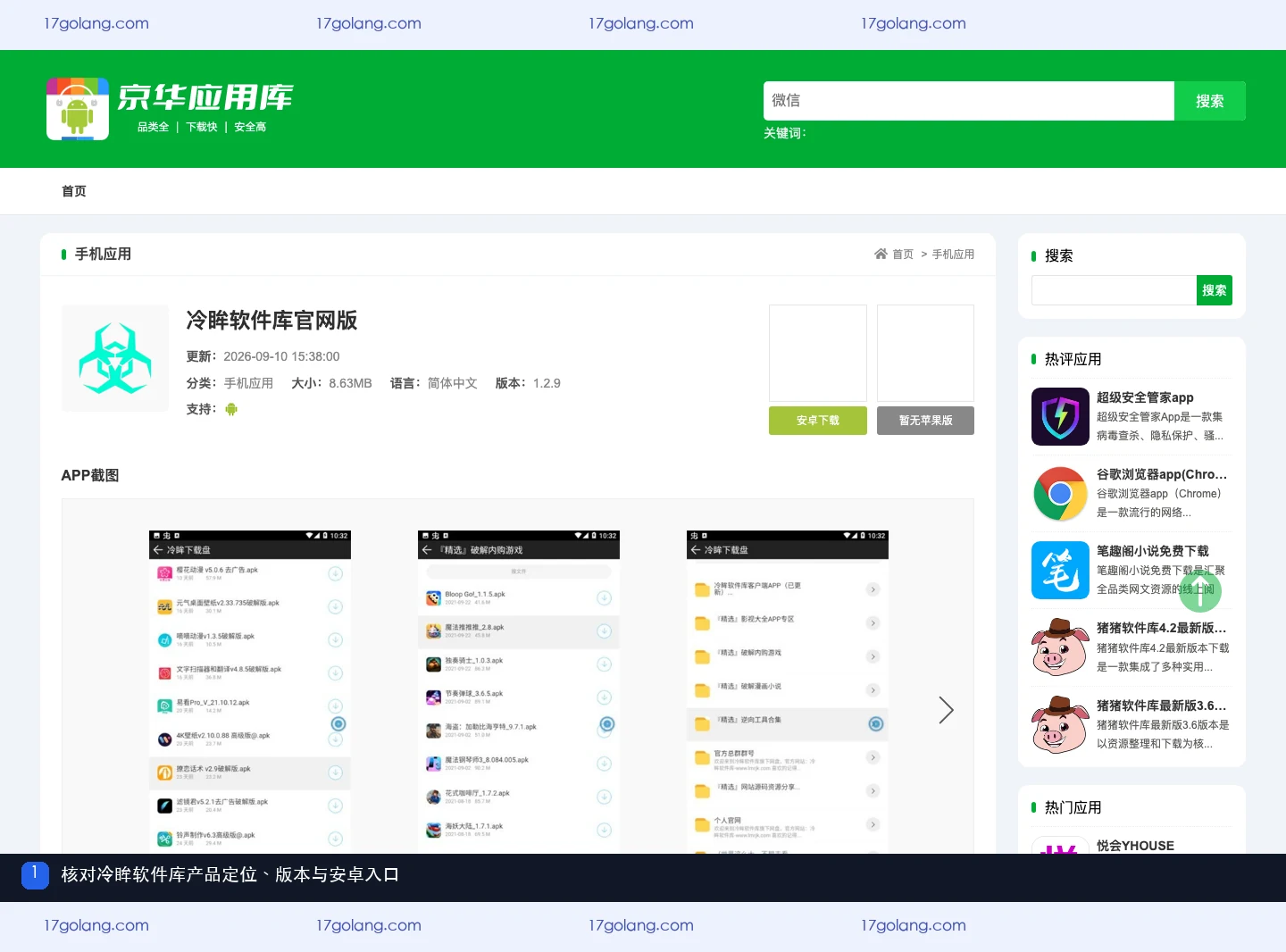Click the size value 8.63MB
Viewport: 1286px width, 952px height.
350,383
